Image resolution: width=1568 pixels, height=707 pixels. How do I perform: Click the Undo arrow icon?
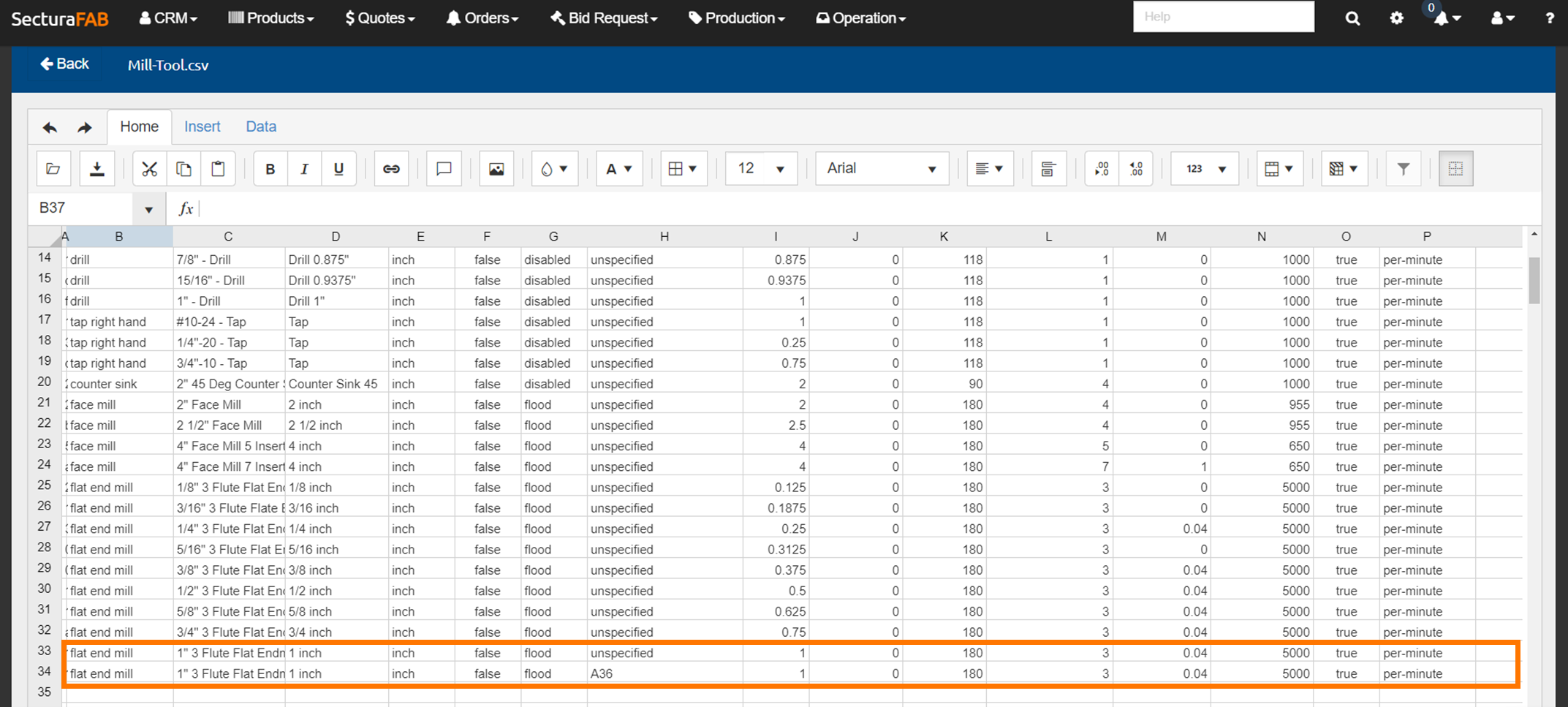50,128
